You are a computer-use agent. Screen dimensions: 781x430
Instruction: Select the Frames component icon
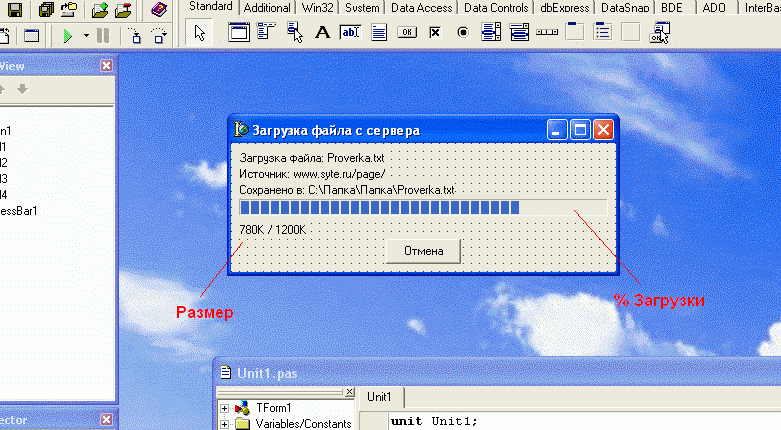click(x=239, y=33)
